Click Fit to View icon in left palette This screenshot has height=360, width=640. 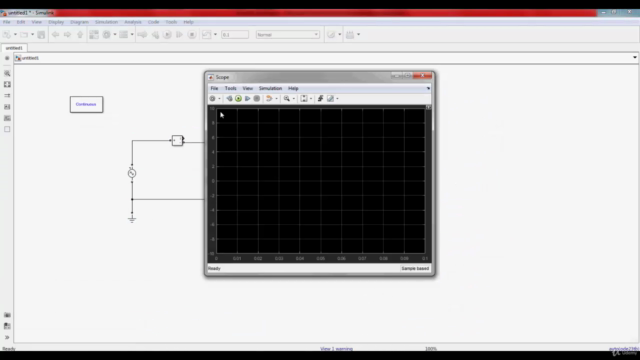pos(7,84)
